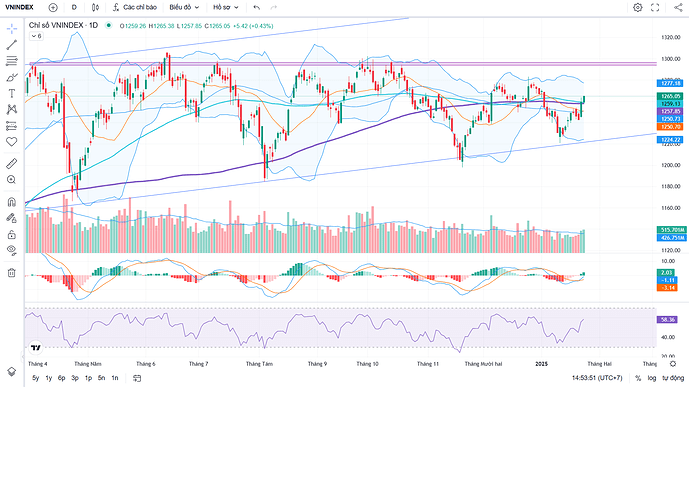Open Các chỉ báo indicators button
Image resolution: width=689 pixels, height=499 pixels.
pyautogui.click(x=138, y=7)
